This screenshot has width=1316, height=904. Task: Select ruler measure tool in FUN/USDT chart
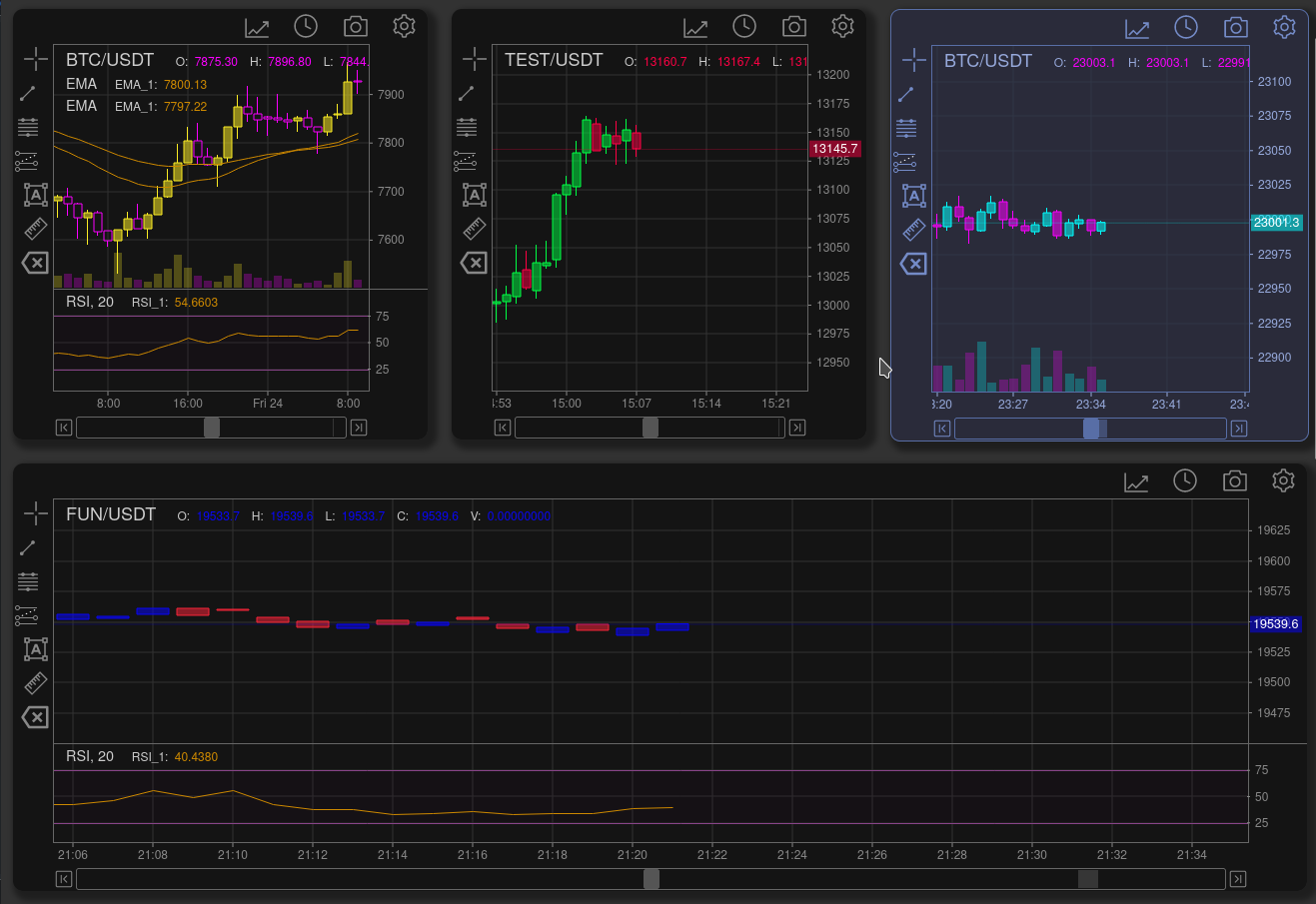36,684
